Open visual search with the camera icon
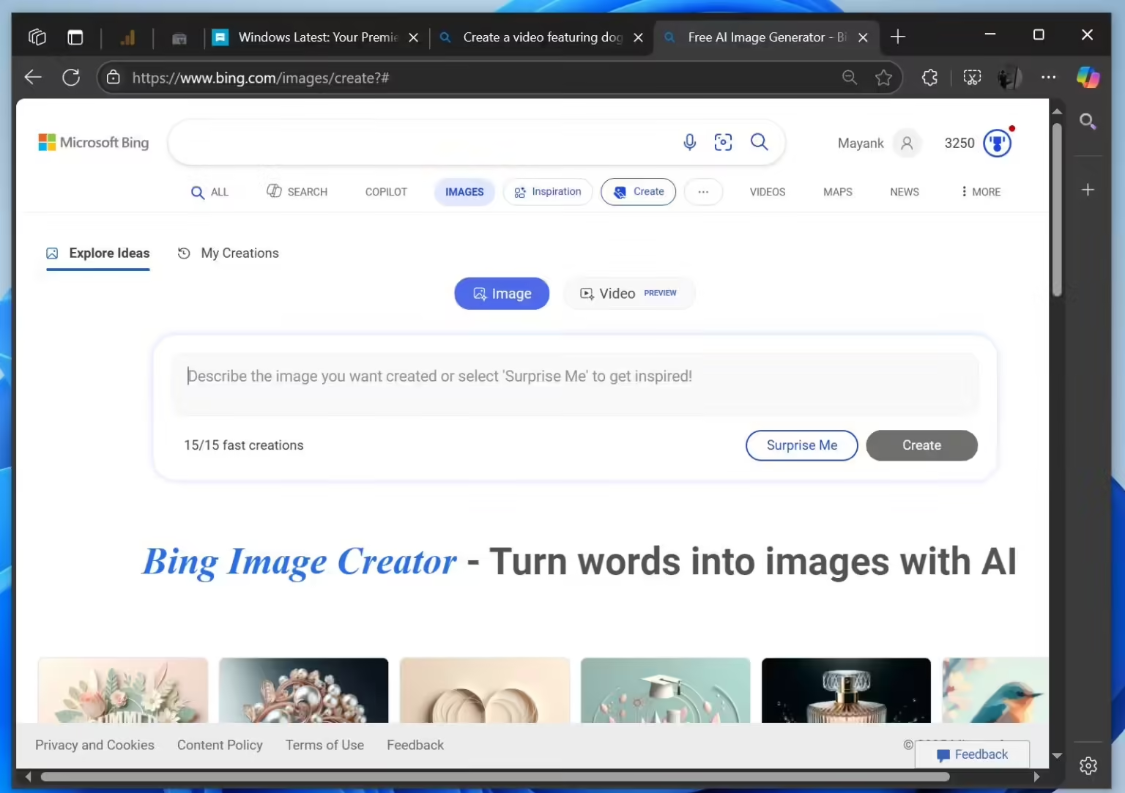The image size is (1125, 793). [x=723, y=142]
